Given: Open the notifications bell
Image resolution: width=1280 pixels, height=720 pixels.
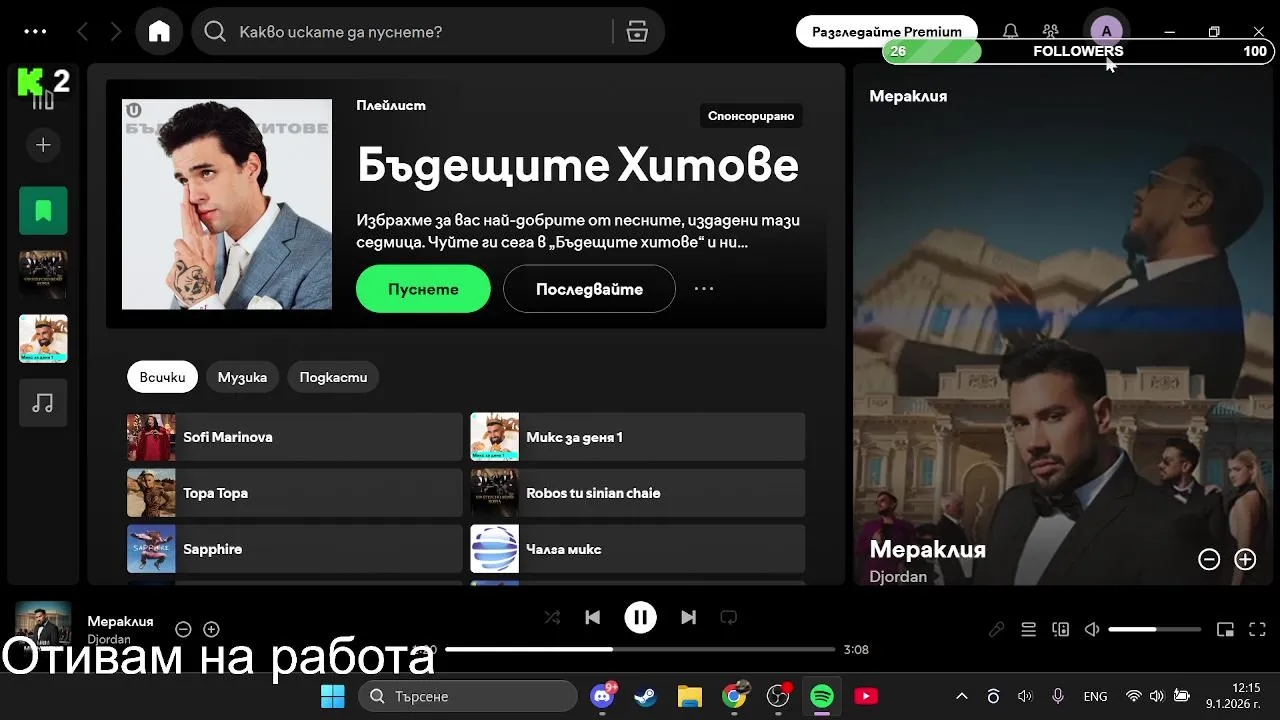Looking at the screenshot, I should click(x=1011, y=32).
